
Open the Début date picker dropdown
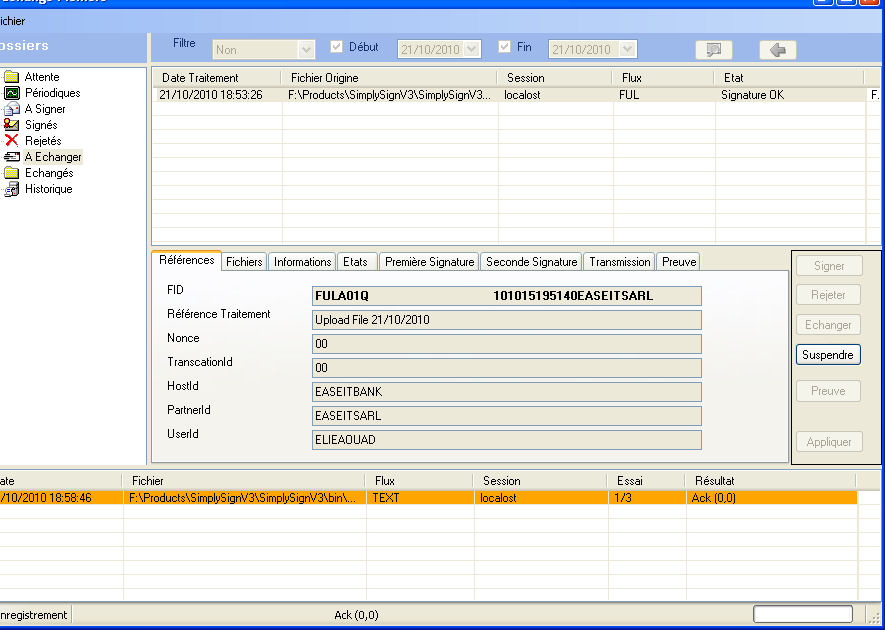[x=472, y=50]
